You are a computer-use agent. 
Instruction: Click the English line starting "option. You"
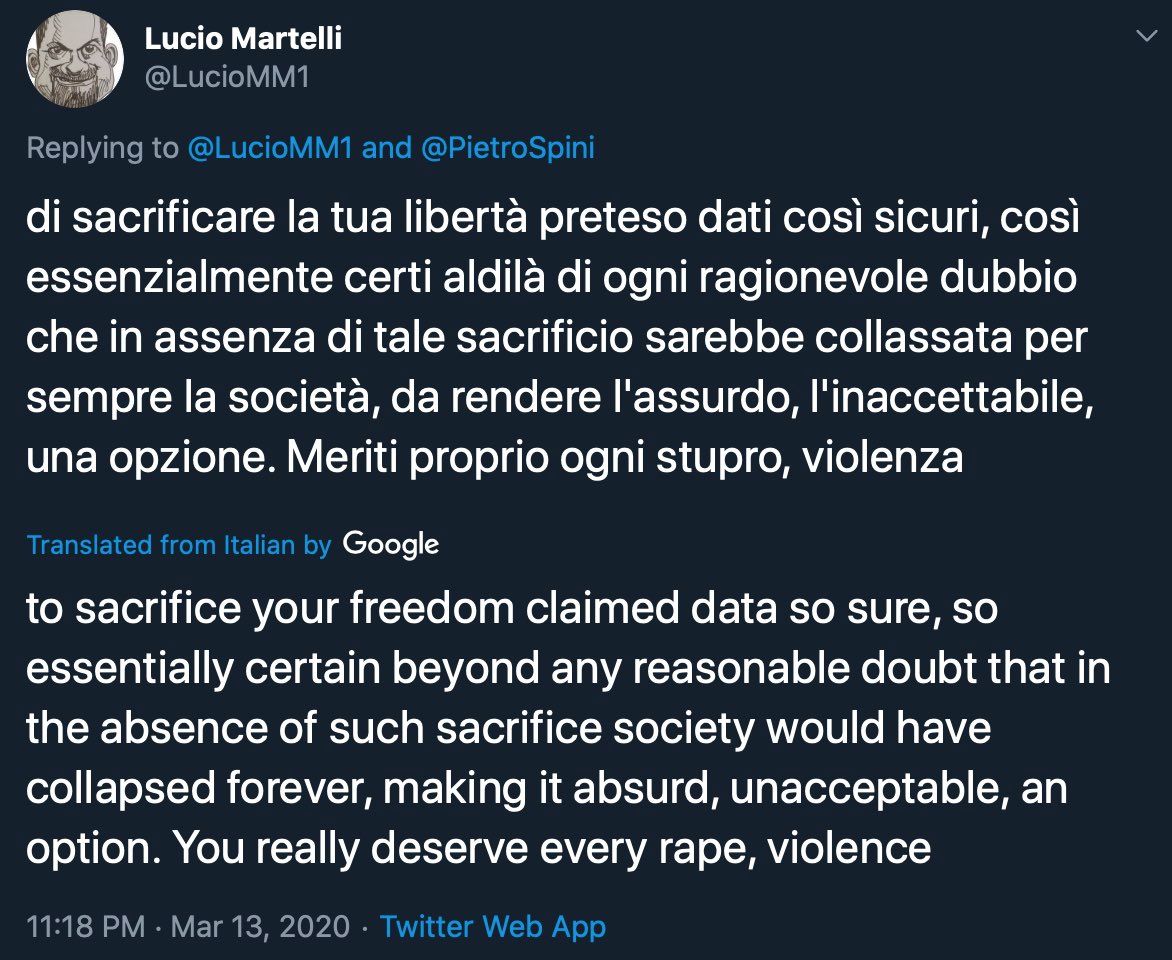pyautogui.click(x=478, y=849)
